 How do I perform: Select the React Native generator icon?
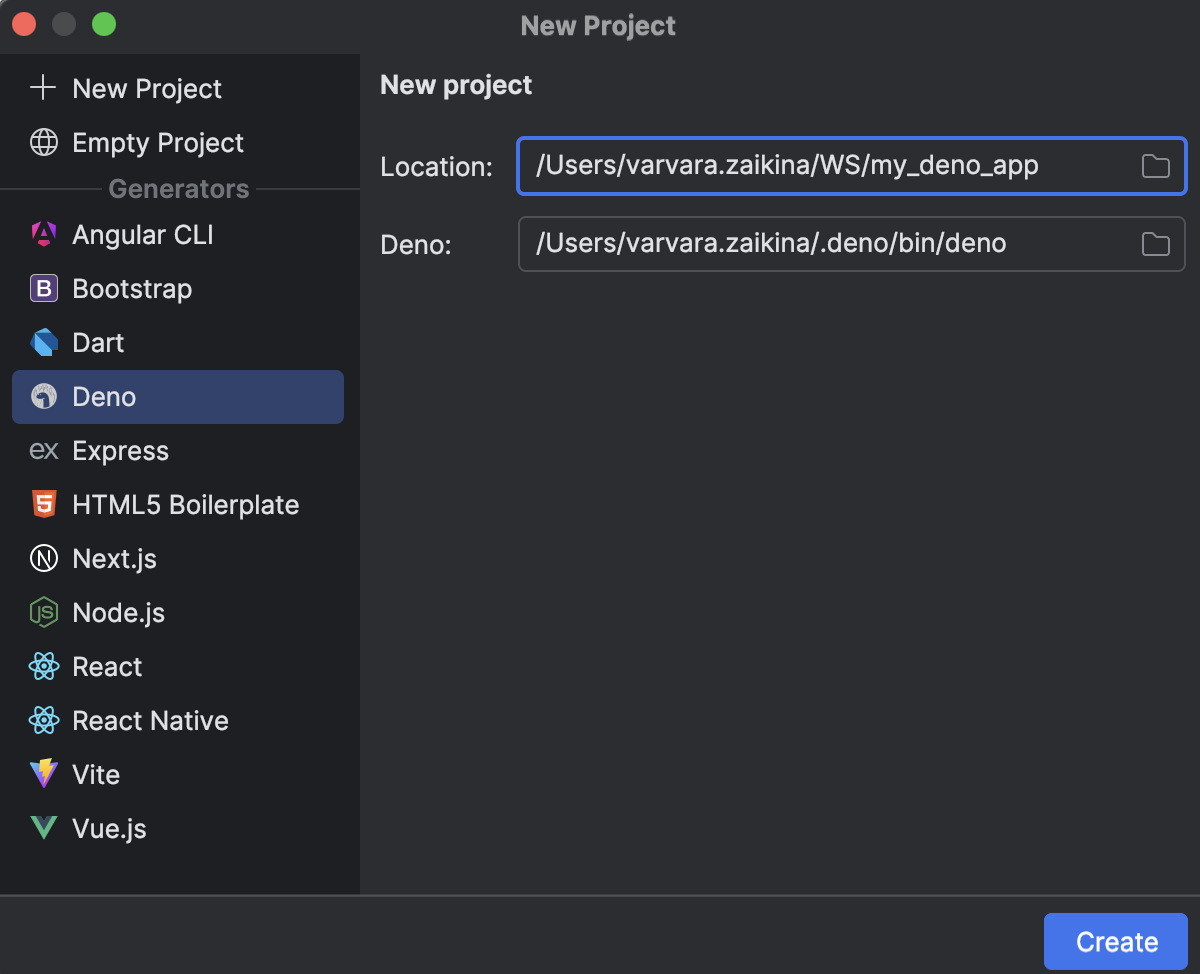coord(44,720)
